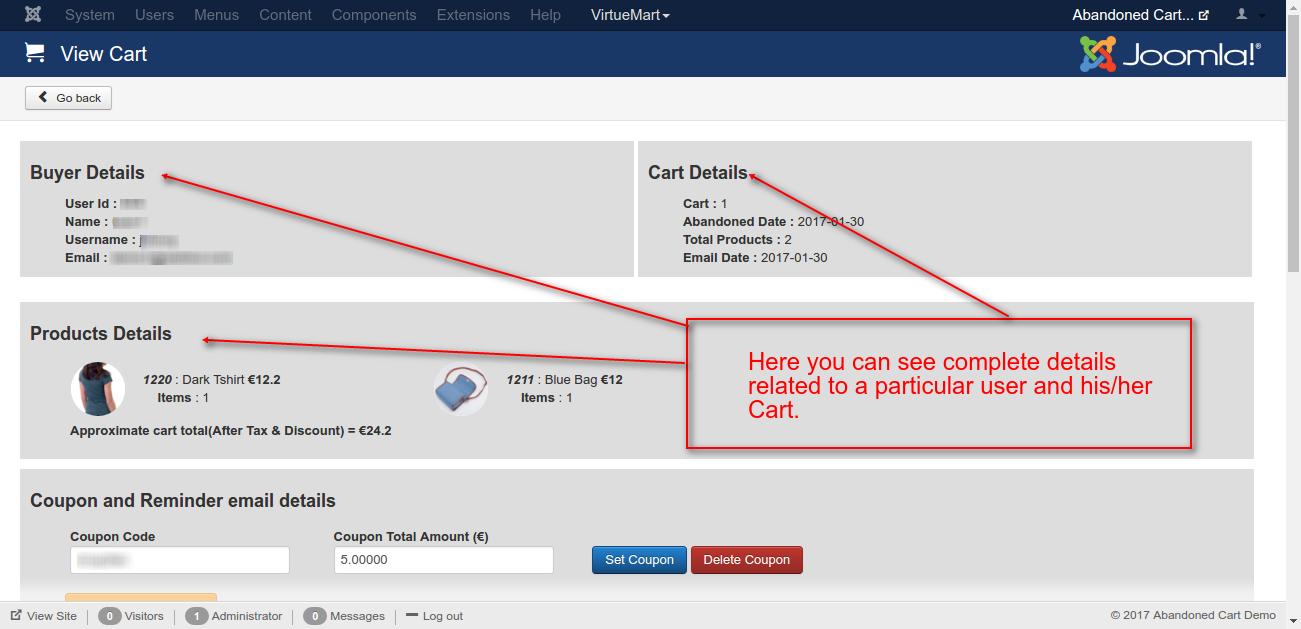Focus the Coupon Total Amount field
Viewport: 1301px width, 629px height.
444,560
